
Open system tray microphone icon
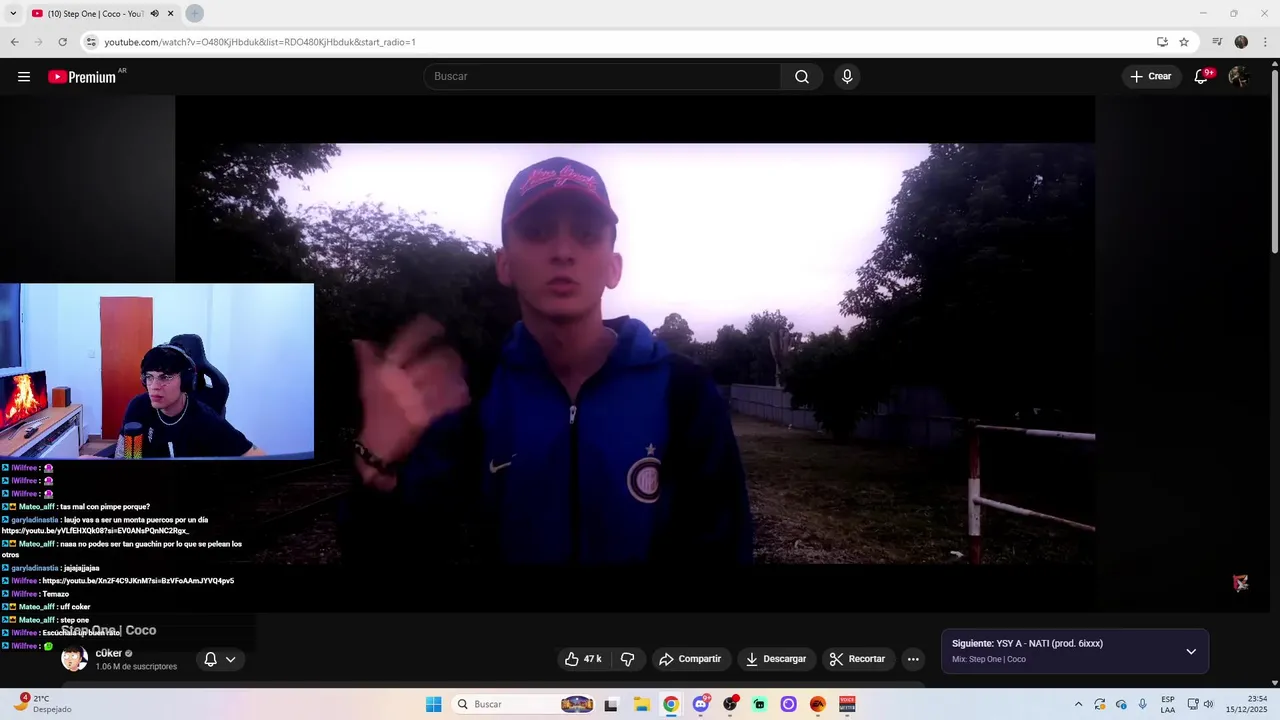[x=1143, y=704]
